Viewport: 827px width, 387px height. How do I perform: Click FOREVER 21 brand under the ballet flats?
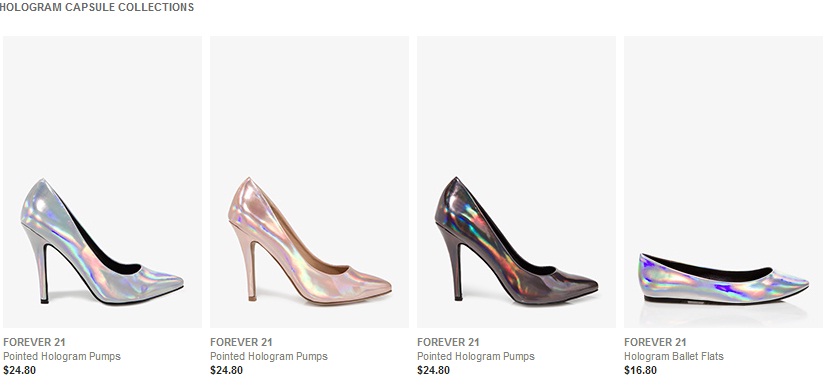click(655, 342)
